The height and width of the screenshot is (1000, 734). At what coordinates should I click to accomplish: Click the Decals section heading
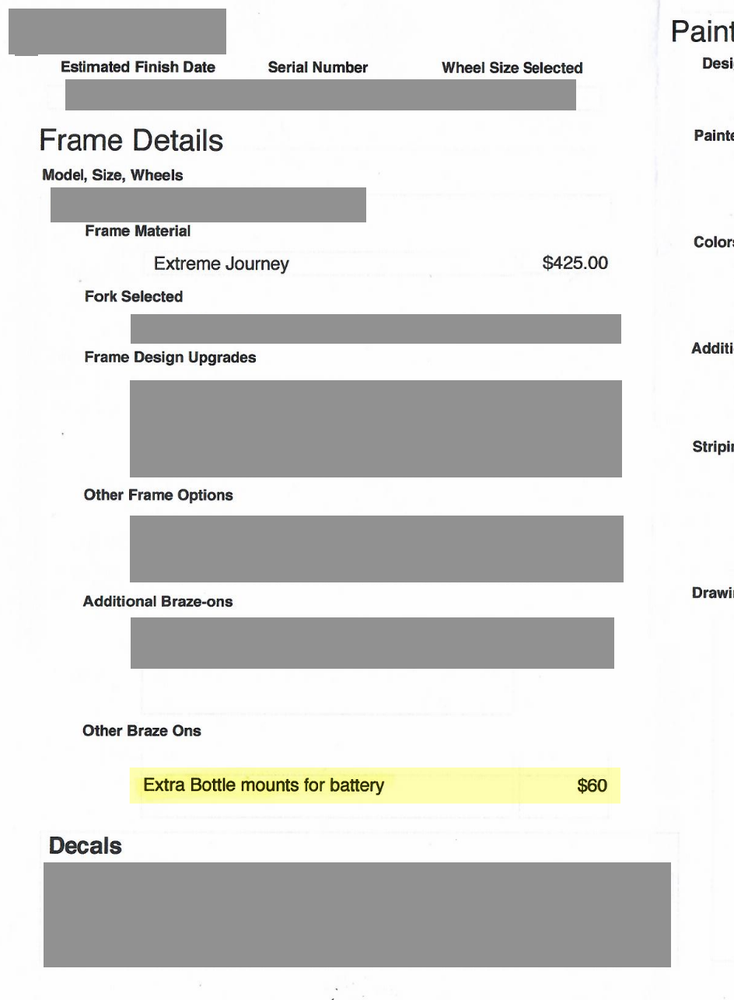85,846
